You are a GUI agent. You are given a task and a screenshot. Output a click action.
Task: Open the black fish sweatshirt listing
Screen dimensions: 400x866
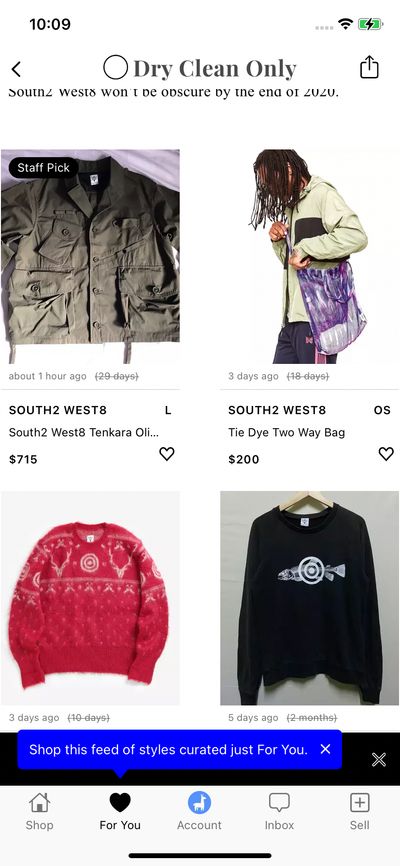(309, 598)
